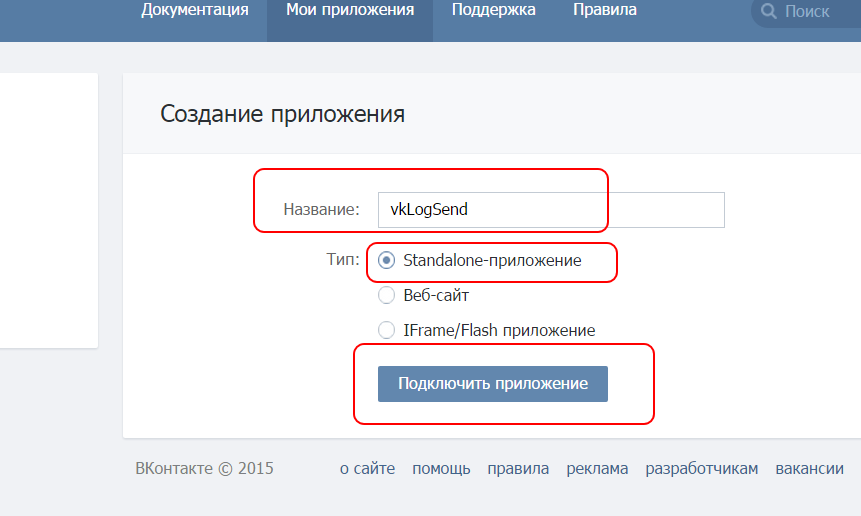Visit the разработчикам footer link
The height and width of the screenshot is (516, 861).
click(702, 468)
